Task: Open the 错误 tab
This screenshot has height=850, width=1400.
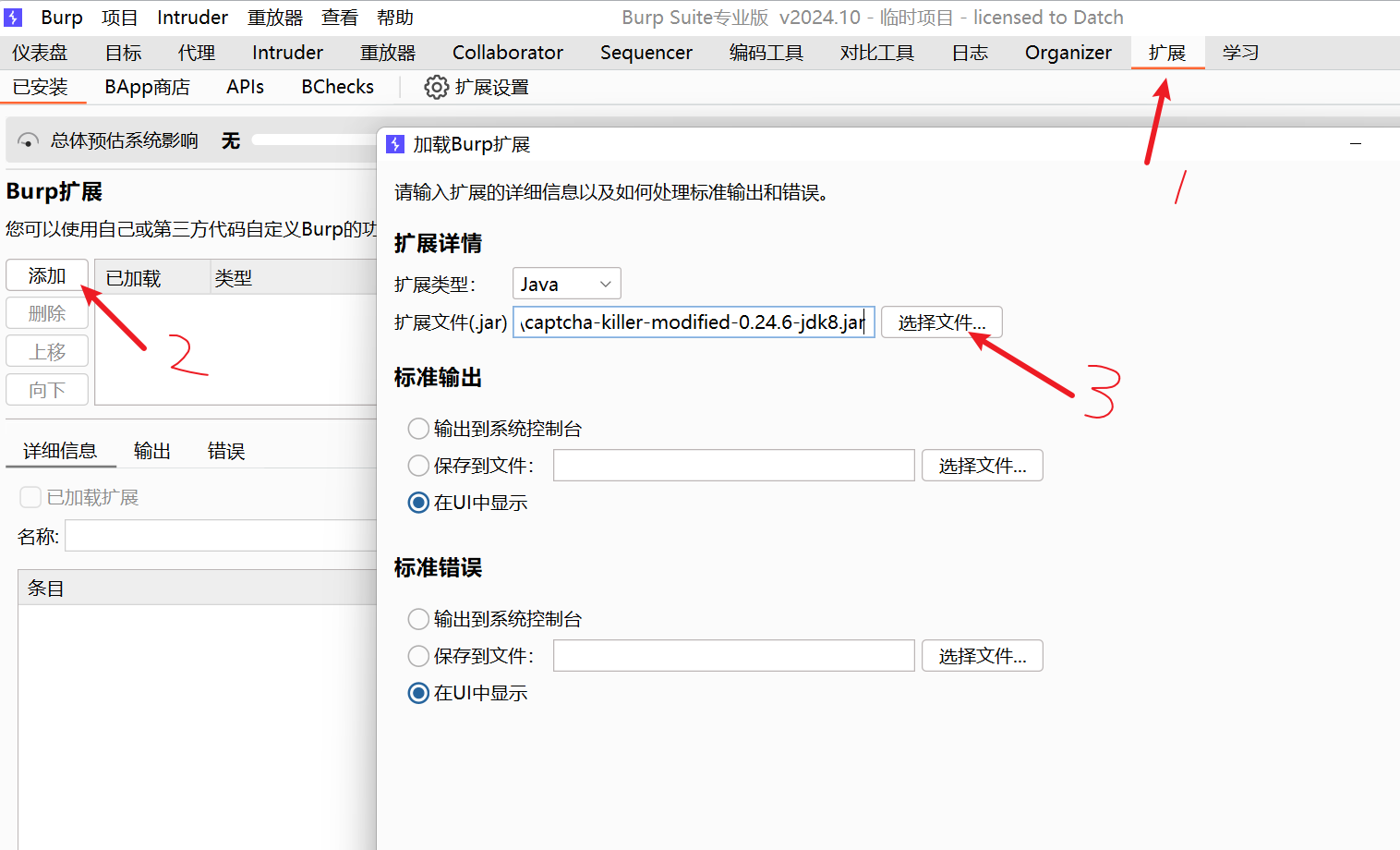Action: (224, 450)
